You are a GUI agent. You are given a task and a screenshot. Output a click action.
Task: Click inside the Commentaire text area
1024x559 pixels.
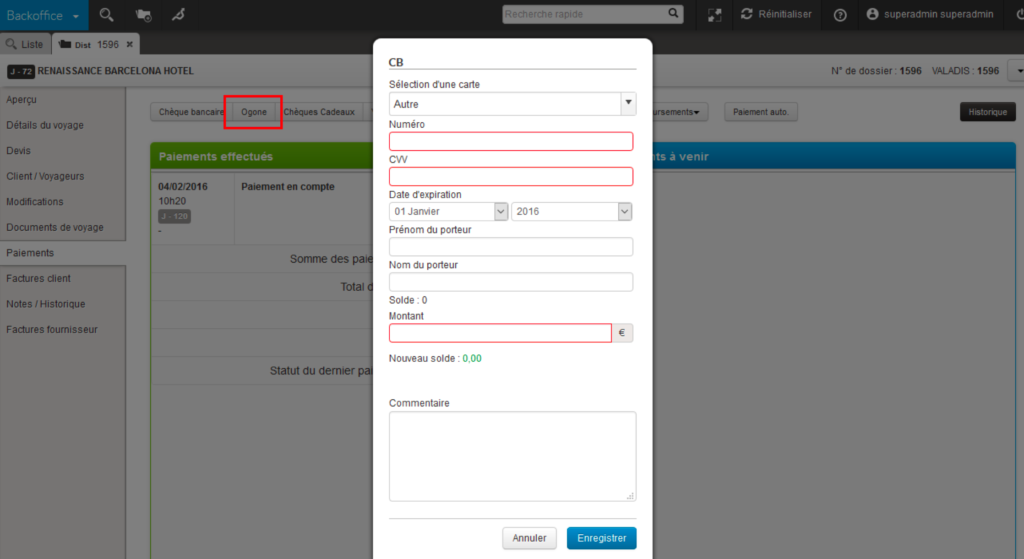(512, 455)
